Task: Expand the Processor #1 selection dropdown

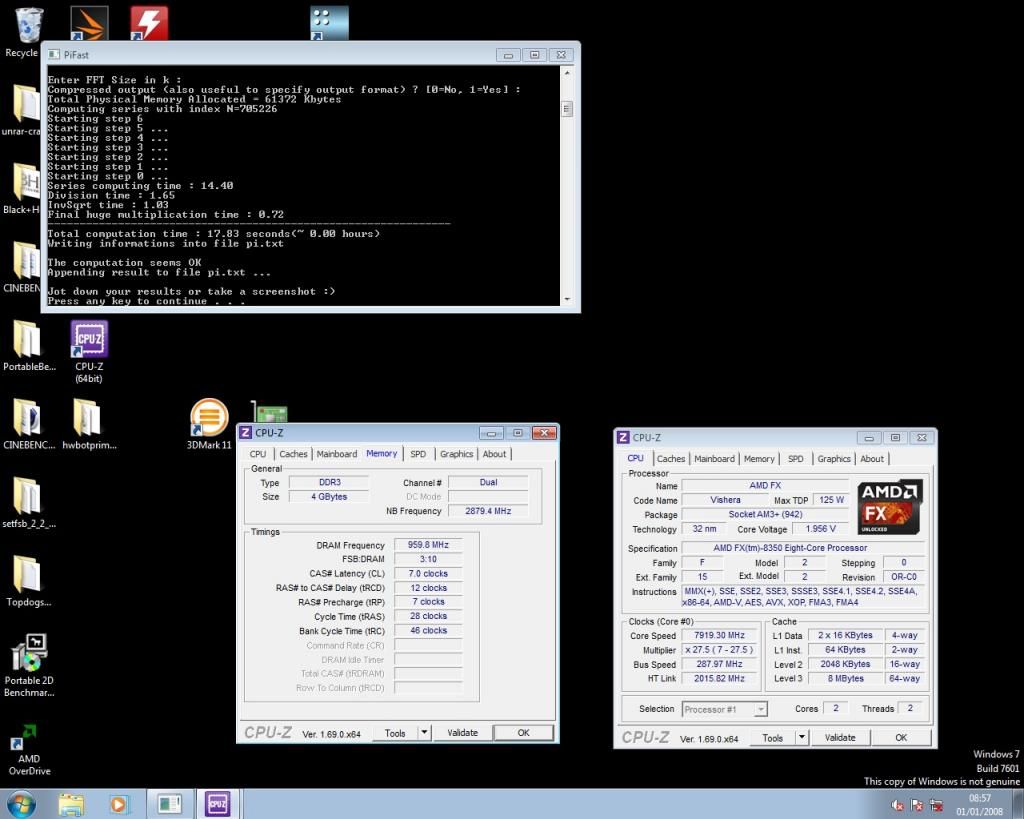Action: [759, 709]
